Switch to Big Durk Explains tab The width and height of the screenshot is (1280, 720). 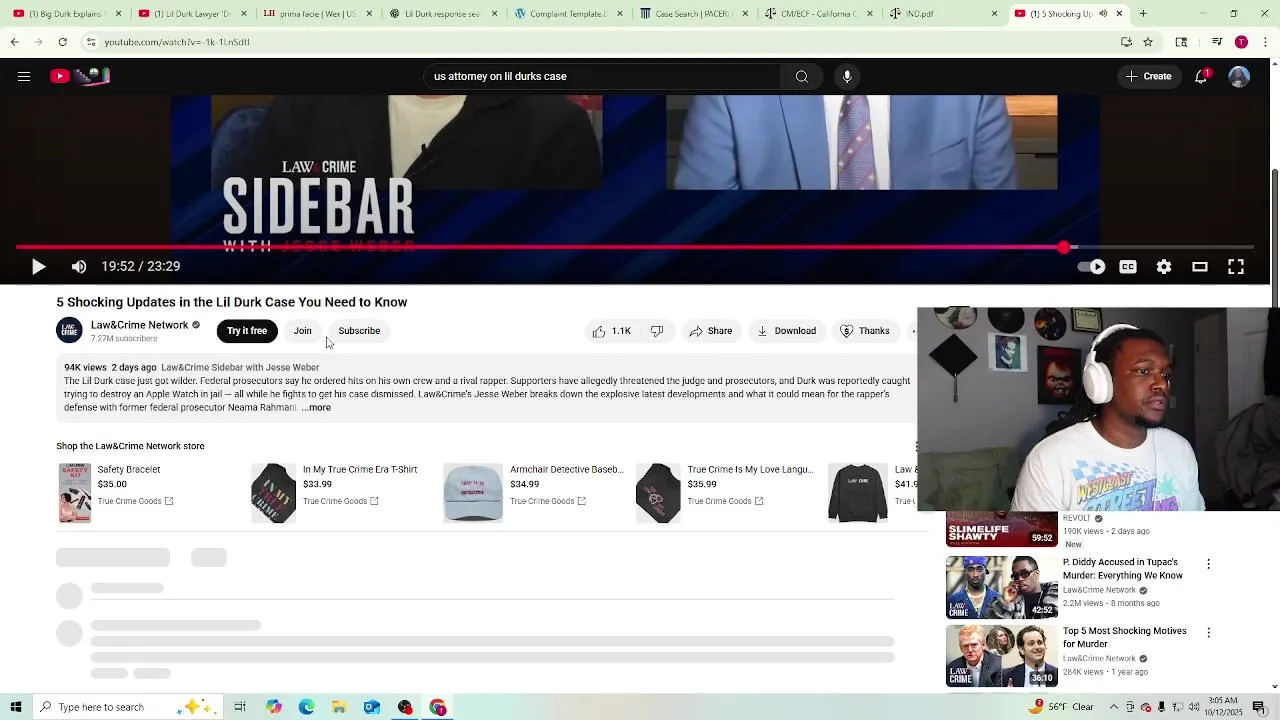pos(65,14)
